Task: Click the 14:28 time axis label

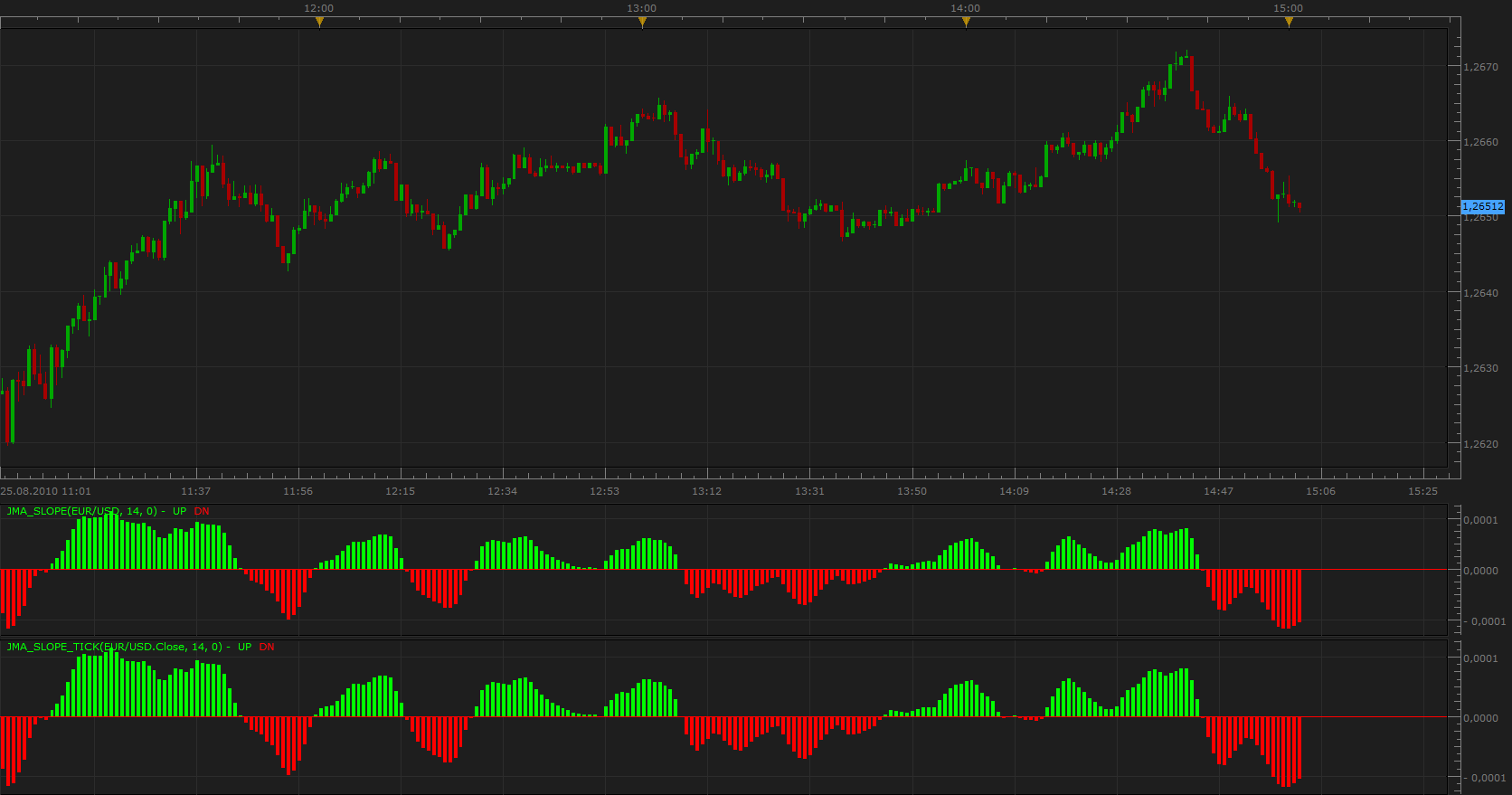Action: click(1116, 491)
